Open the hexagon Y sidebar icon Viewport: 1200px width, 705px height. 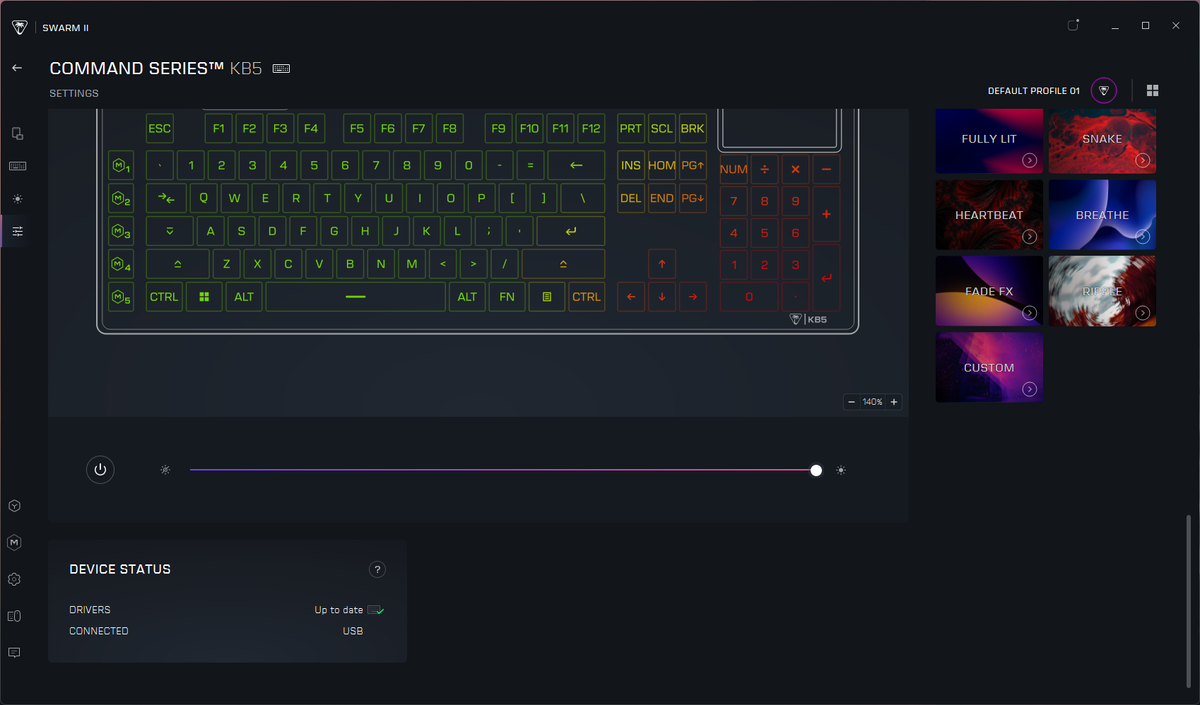click(x=14, y=506)
